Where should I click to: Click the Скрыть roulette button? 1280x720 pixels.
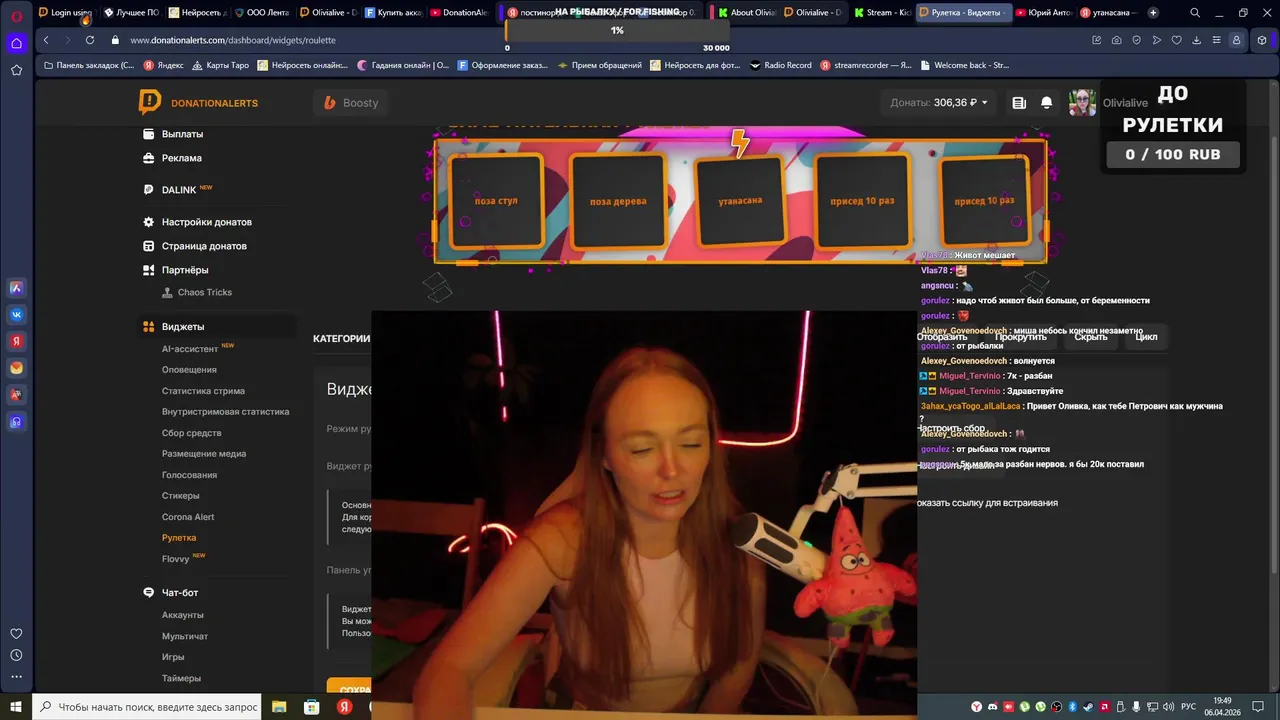1090,337
